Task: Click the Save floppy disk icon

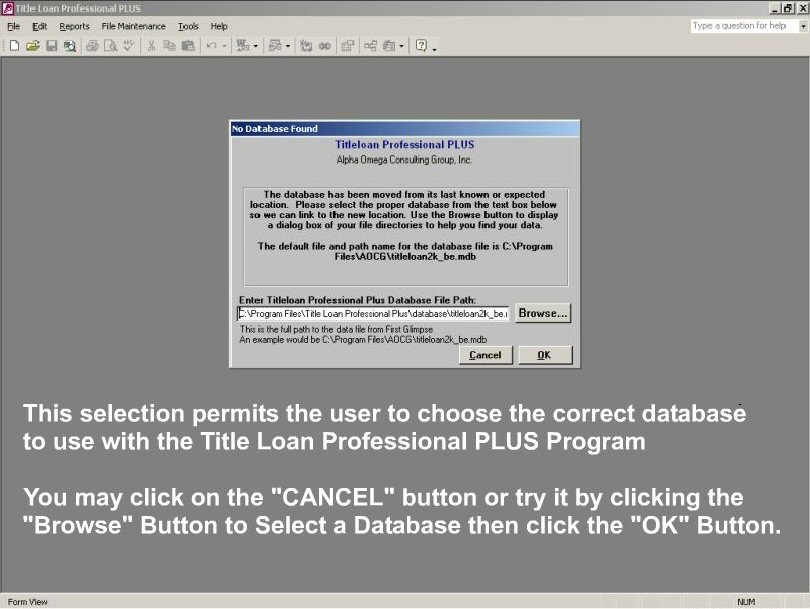Action: click(52, 46)
